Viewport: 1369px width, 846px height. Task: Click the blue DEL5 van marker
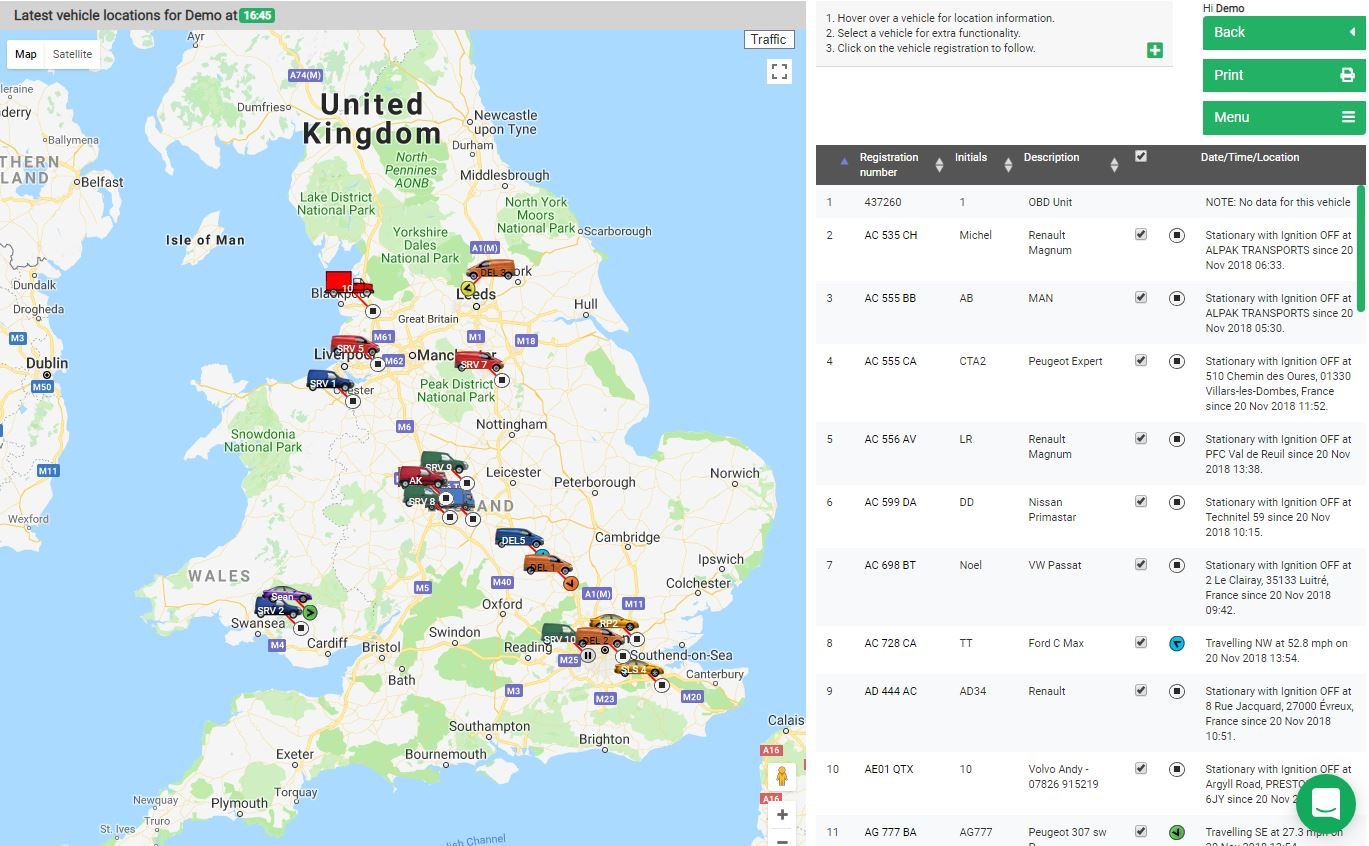(x=518, y=539)
